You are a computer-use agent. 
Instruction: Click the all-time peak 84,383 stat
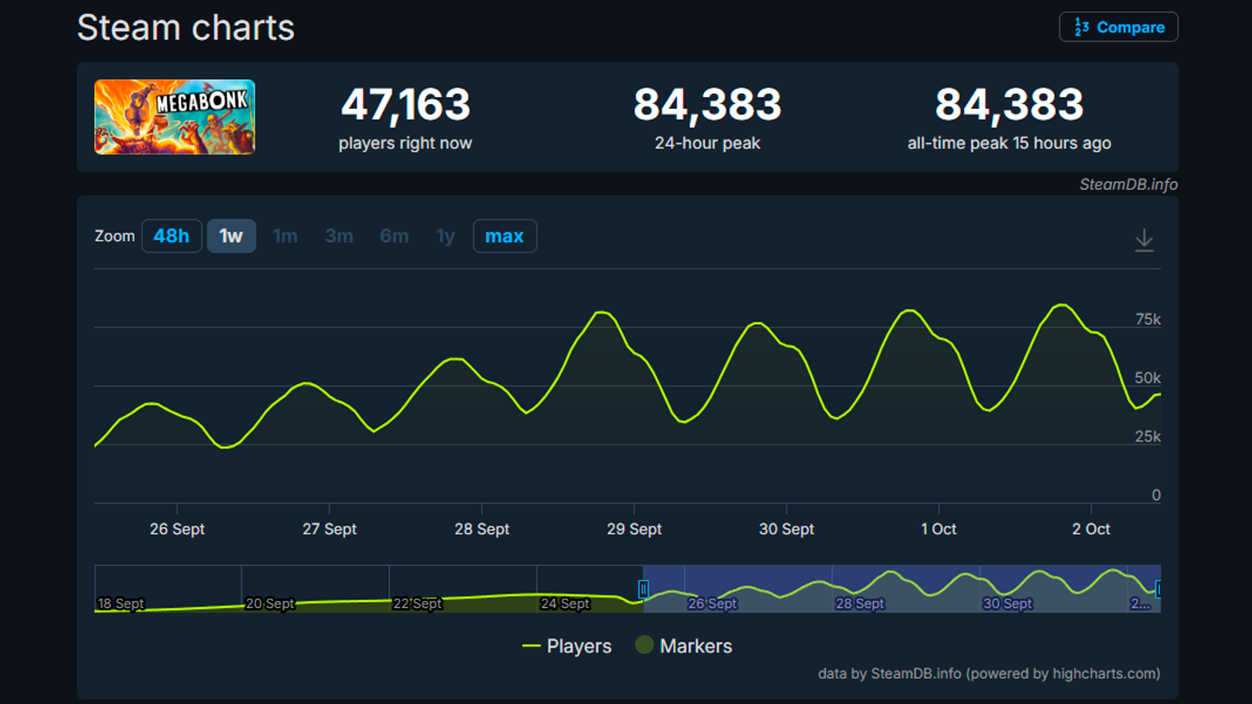click(x=1008, y=105)
